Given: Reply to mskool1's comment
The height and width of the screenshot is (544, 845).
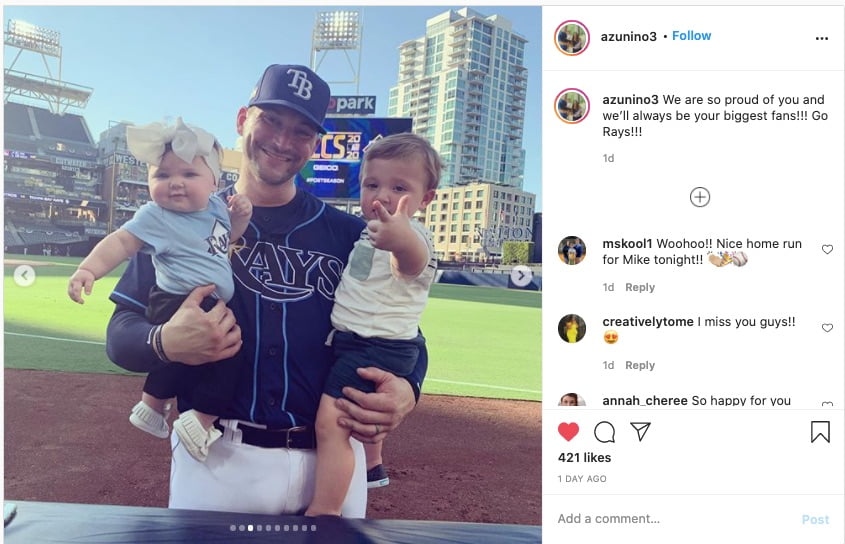Looking at the screenshot, I should pyautogui.click(x=640, y=287).
